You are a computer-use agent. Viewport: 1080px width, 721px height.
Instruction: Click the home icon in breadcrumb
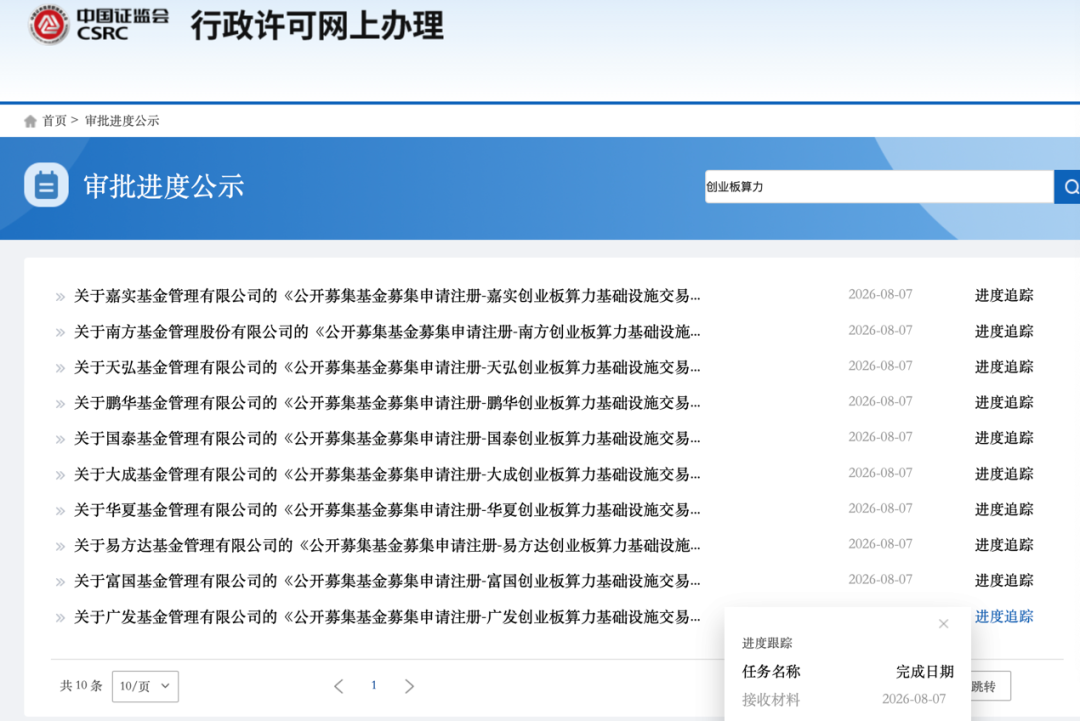click(30, 121)
